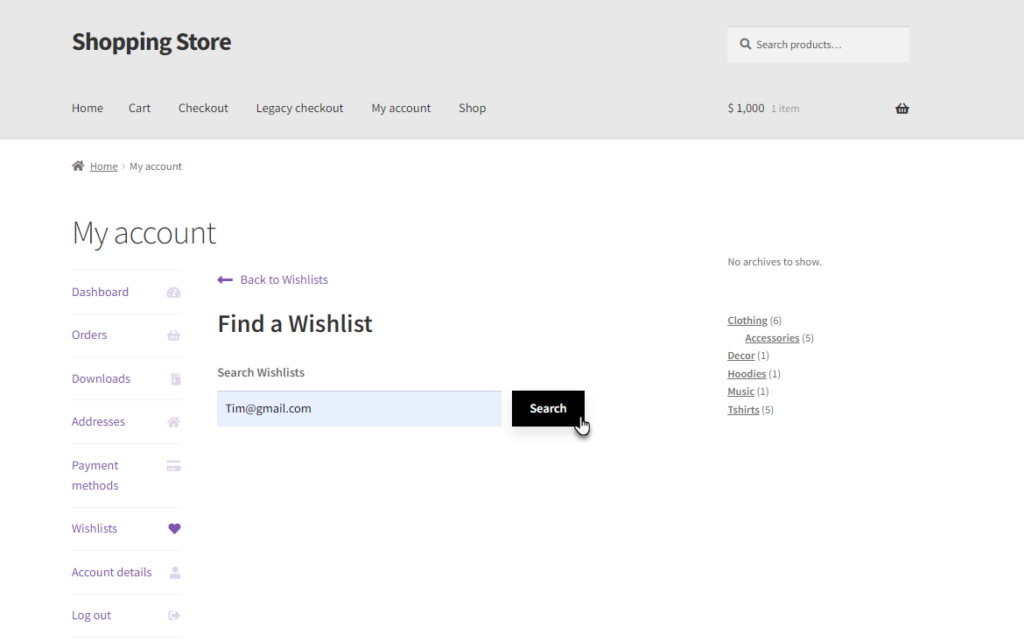The image size is (1024, 642).
Task: Click the 'No archives to show.' text
Action: [x=775, y=262]
